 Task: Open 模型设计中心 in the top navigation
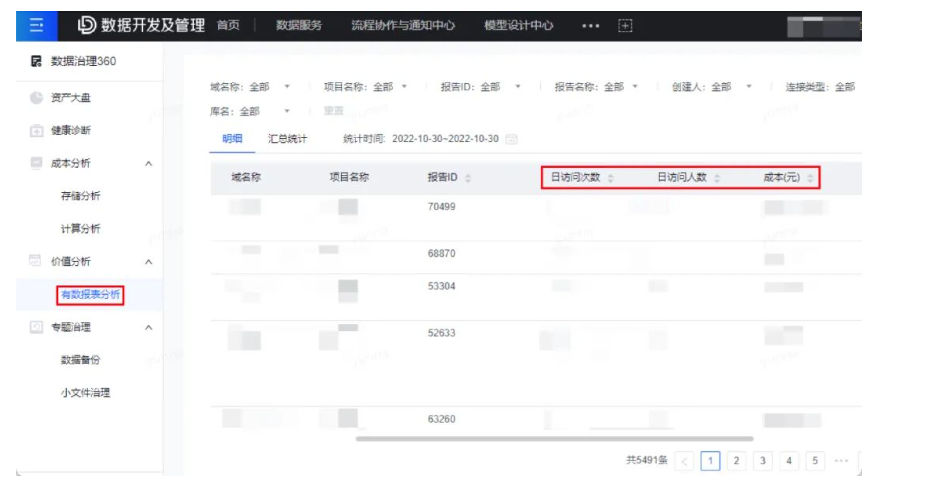518,25
